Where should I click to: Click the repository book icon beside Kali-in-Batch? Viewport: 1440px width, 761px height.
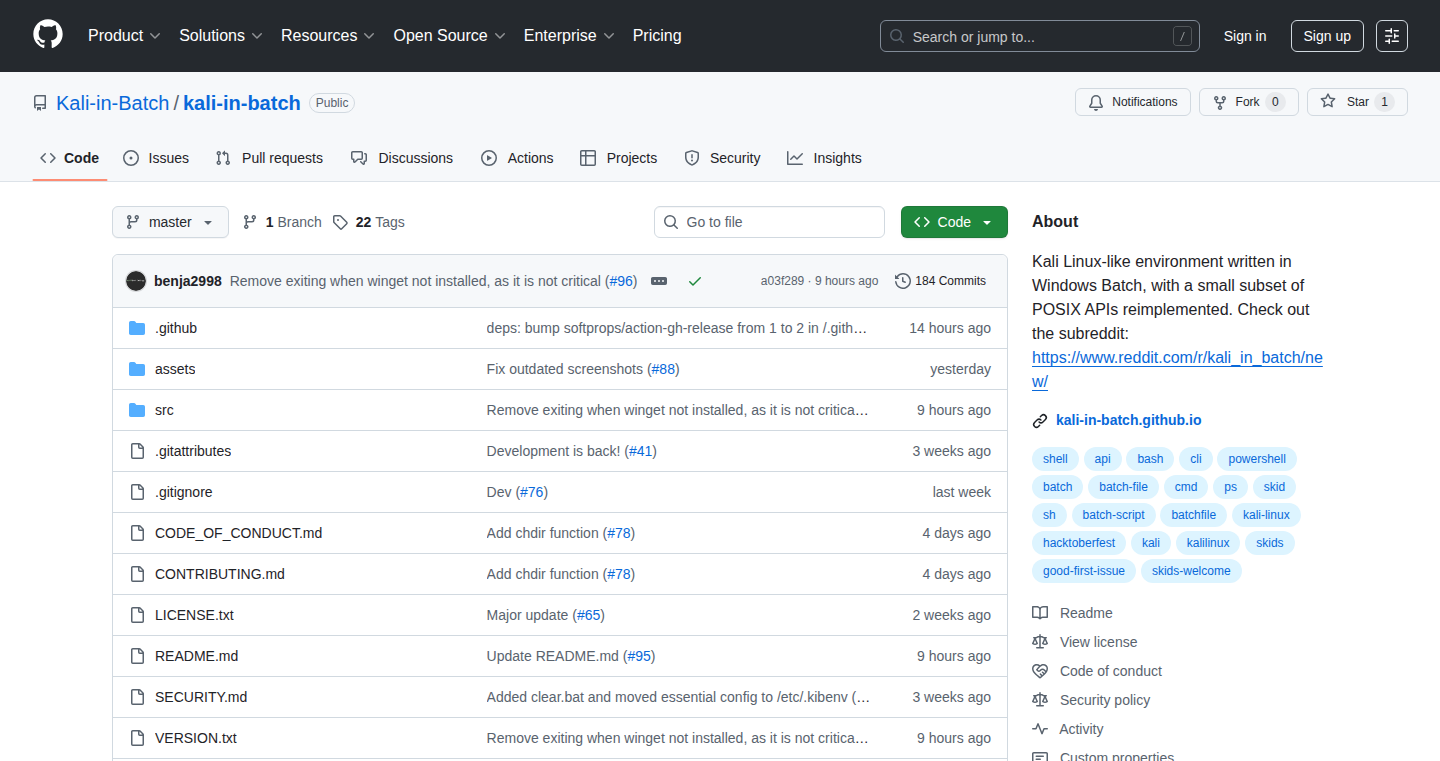[40, 103]
